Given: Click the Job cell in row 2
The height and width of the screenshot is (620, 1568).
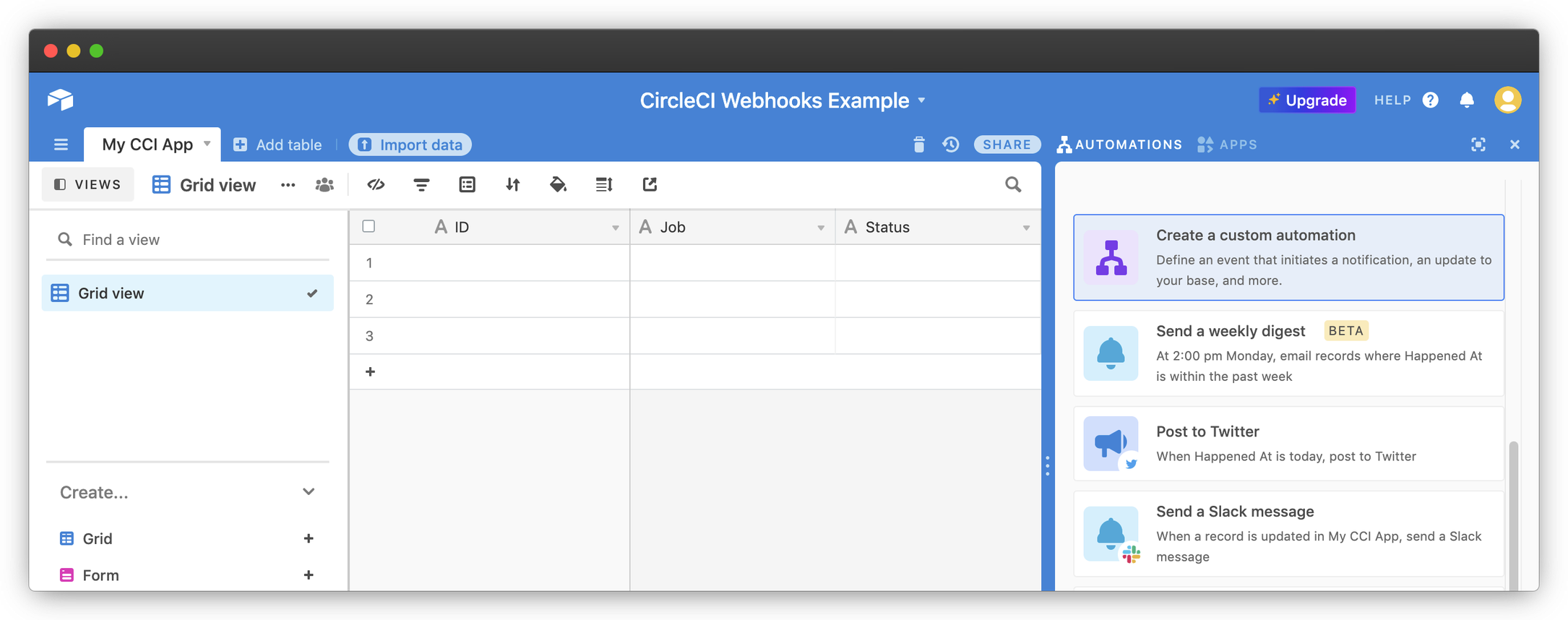Looking at the screenshot, I should [x=733, y=299].
